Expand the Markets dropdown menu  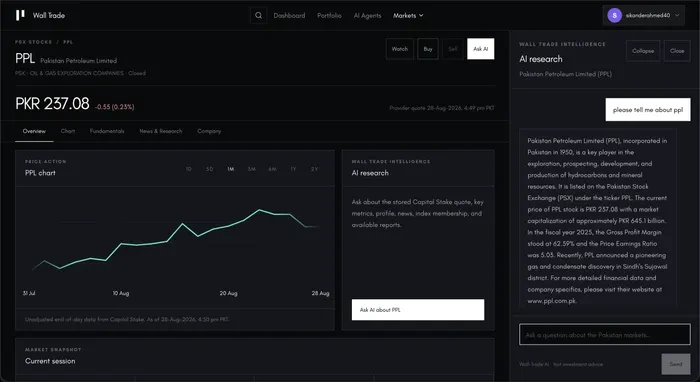click(x=408, y=15)
